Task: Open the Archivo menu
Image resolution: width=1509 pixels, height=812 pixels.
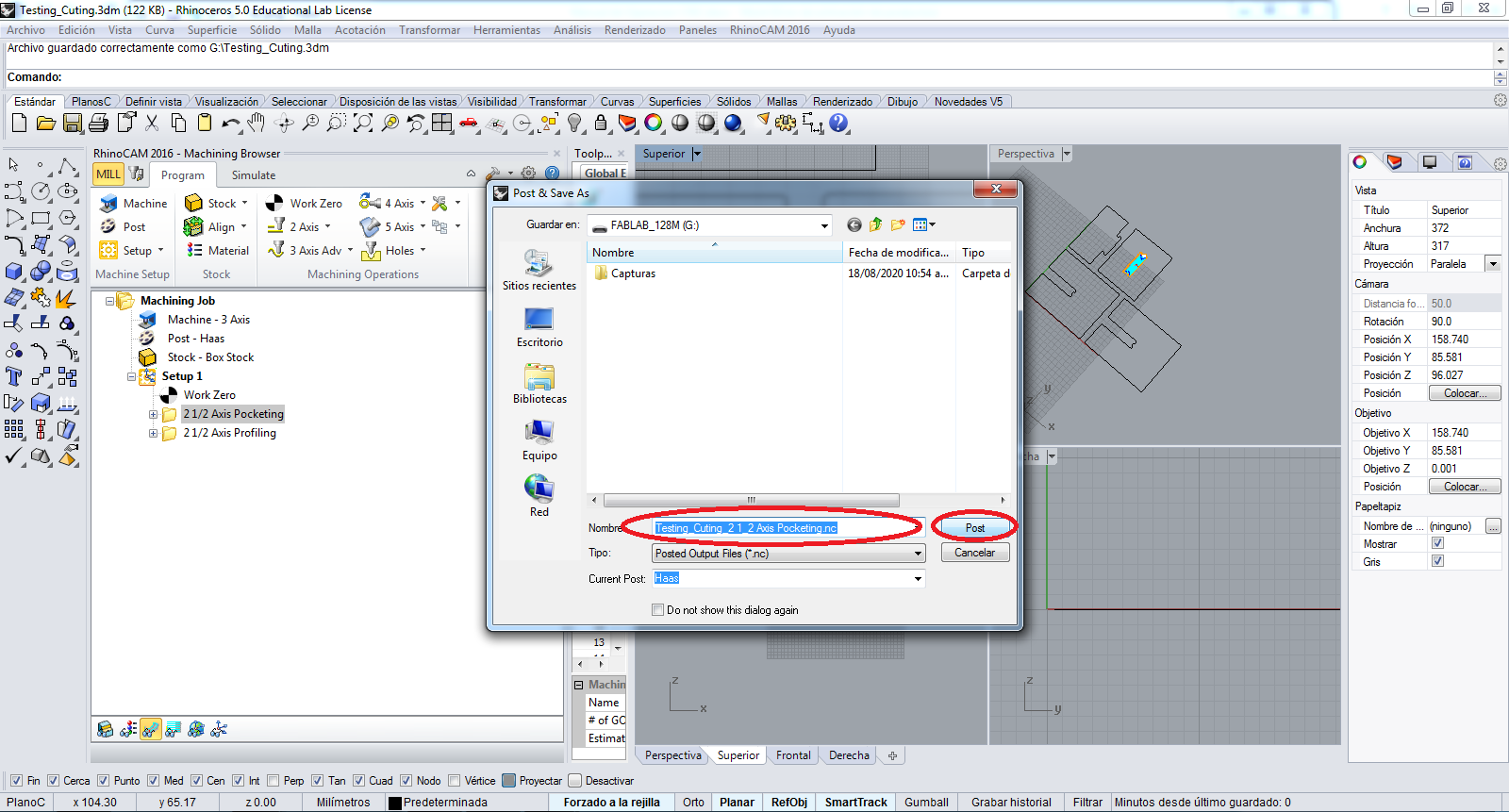Action: (x=26, y=30)
